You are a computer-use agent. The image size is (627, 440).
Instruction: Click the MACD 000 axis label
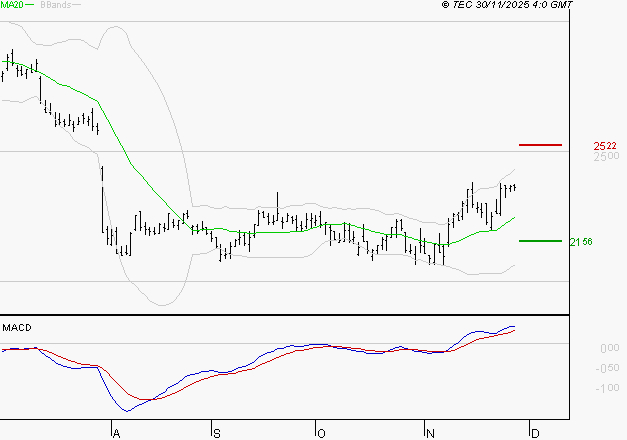[610, 348]
